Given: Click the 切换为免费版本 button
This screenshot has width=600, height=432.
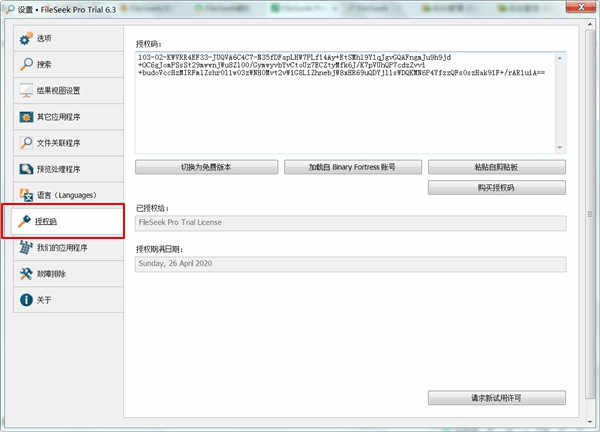Looking at the screenshot, I should 207,167.
